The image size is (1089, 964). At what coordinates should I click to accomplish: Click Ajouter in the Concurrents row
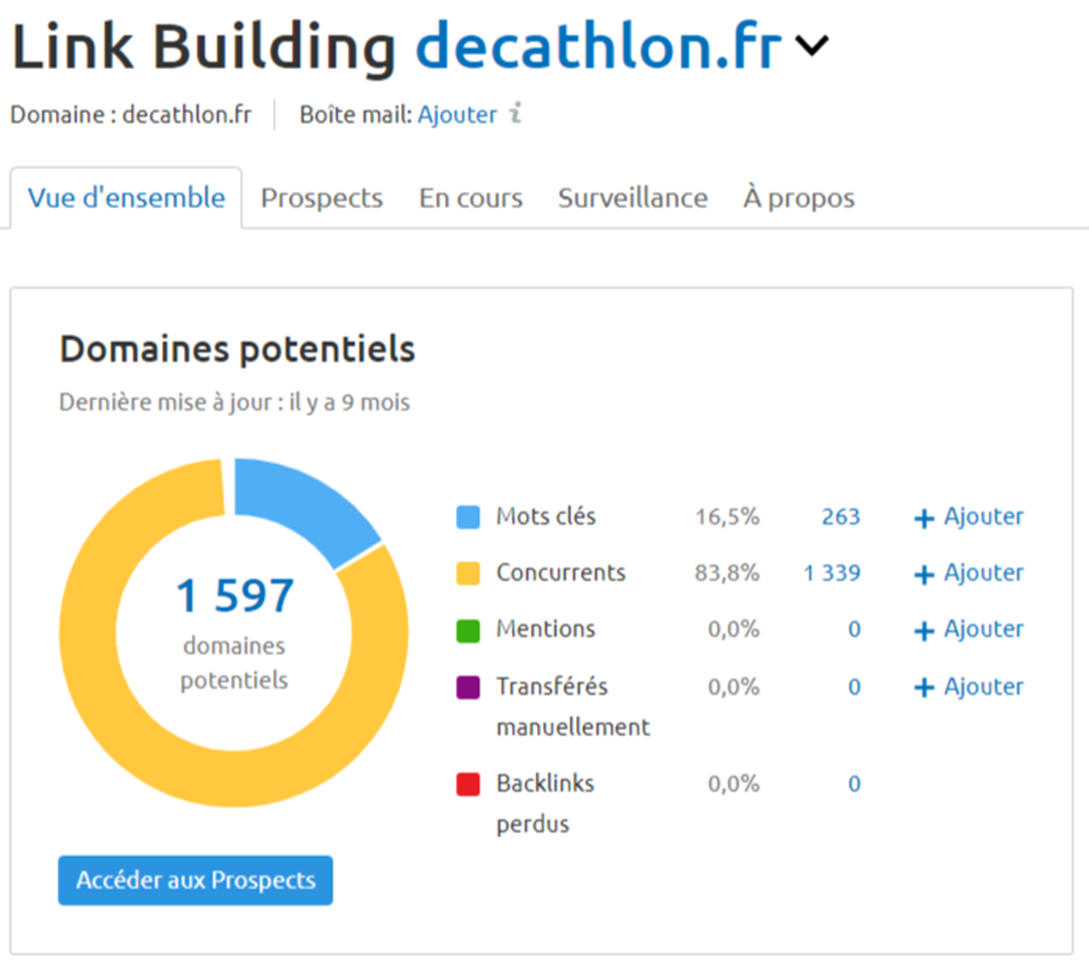[983, 573]
